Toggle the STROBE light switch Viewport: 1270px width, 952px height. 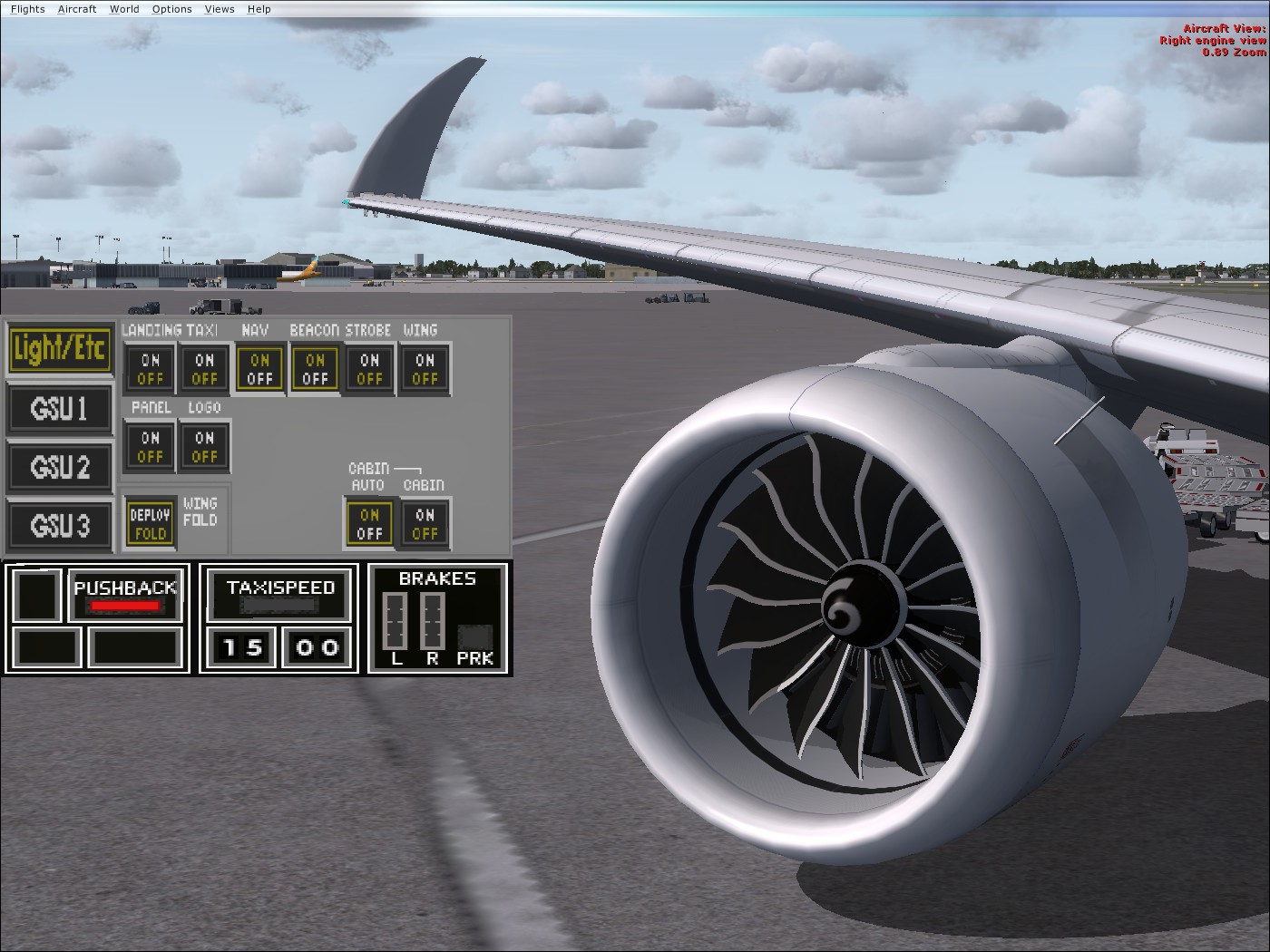click(368, 368)
